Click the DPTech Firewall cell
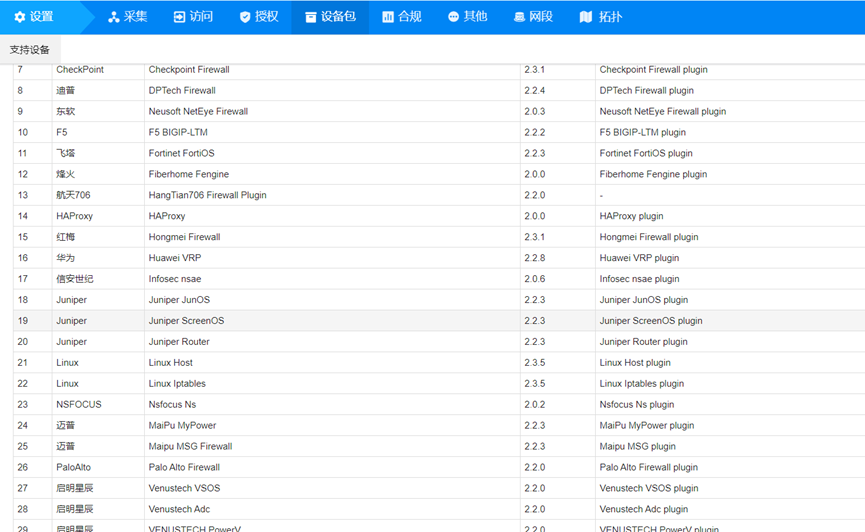The image size is (865, 532). 182,91
